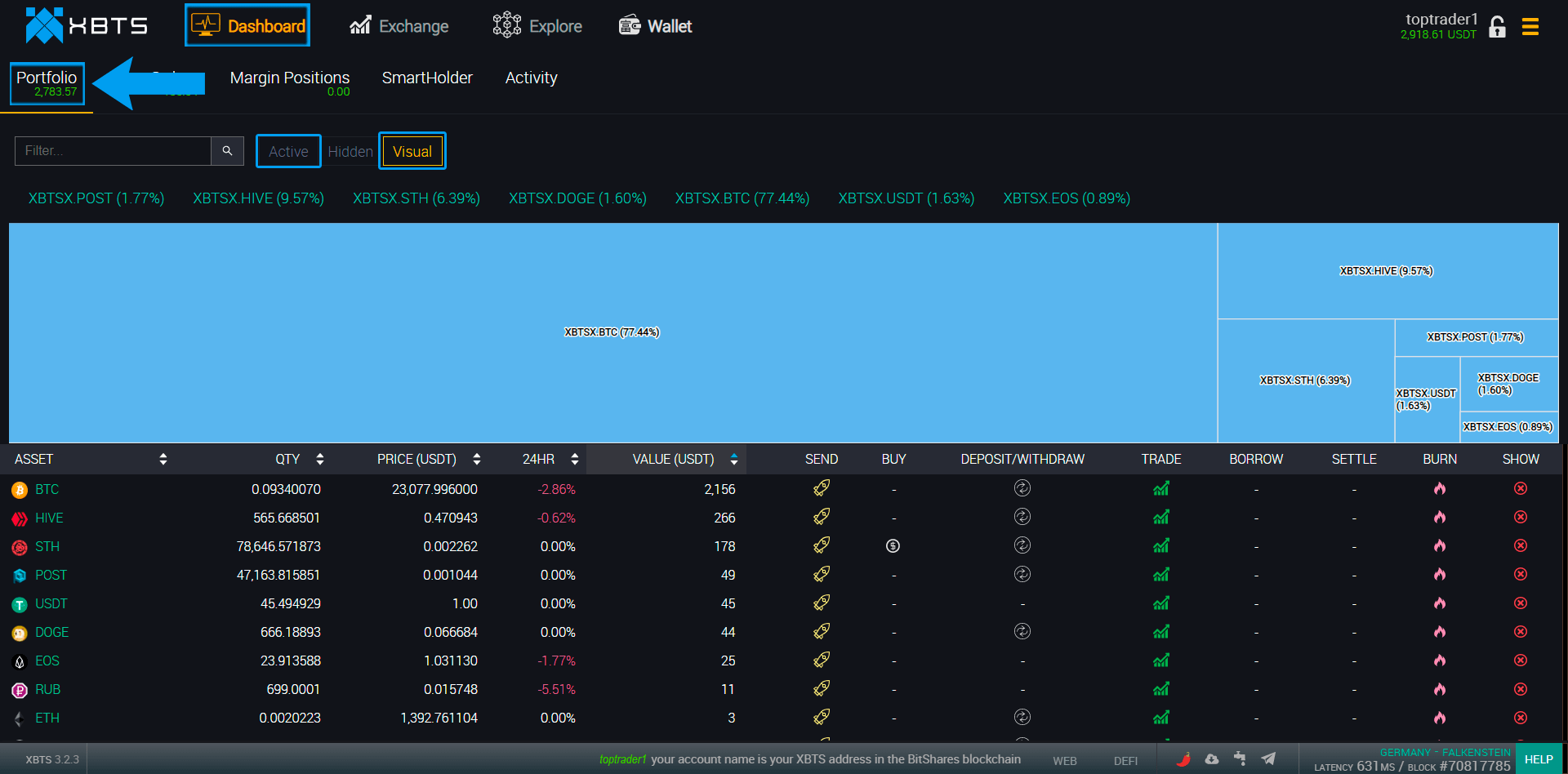
Task: Click the XBTSX.USDT (1.63%) legend label
Action: (x=906, y=198)
